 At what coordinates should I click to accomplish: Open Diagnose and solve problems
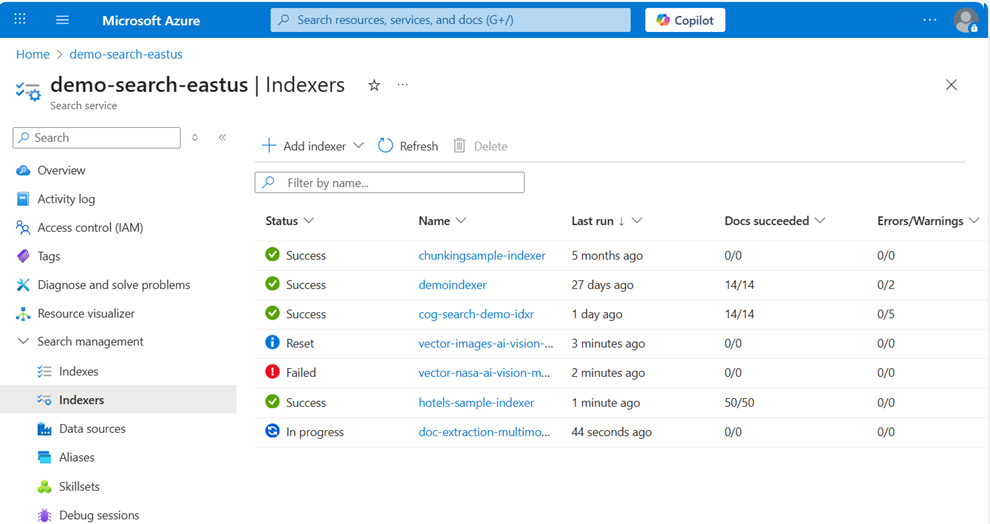point(113,285)
